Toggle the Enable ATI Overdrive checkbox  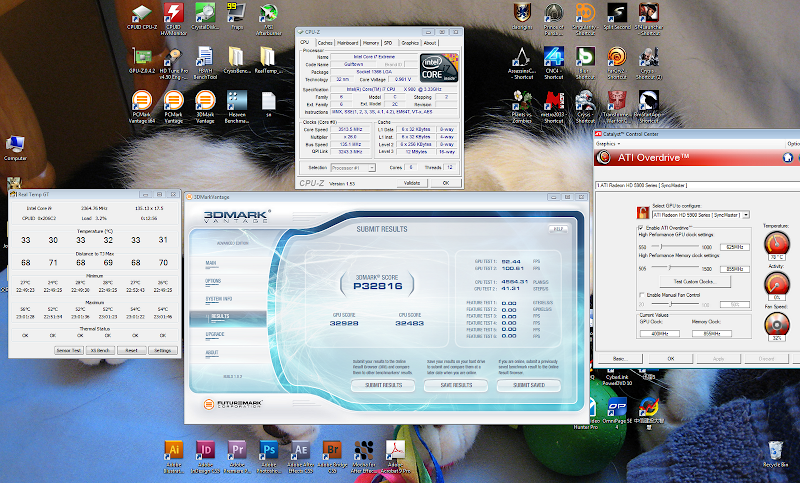[x=640, y=227]
